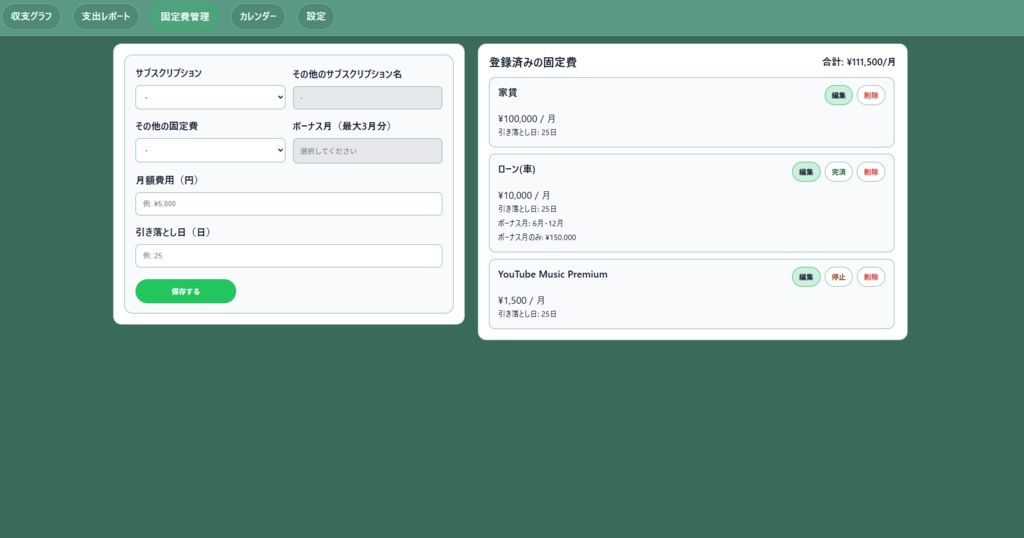Click the 登録済みの固定費 heading
Screen dimensions: 1024x538
point(533,63)
